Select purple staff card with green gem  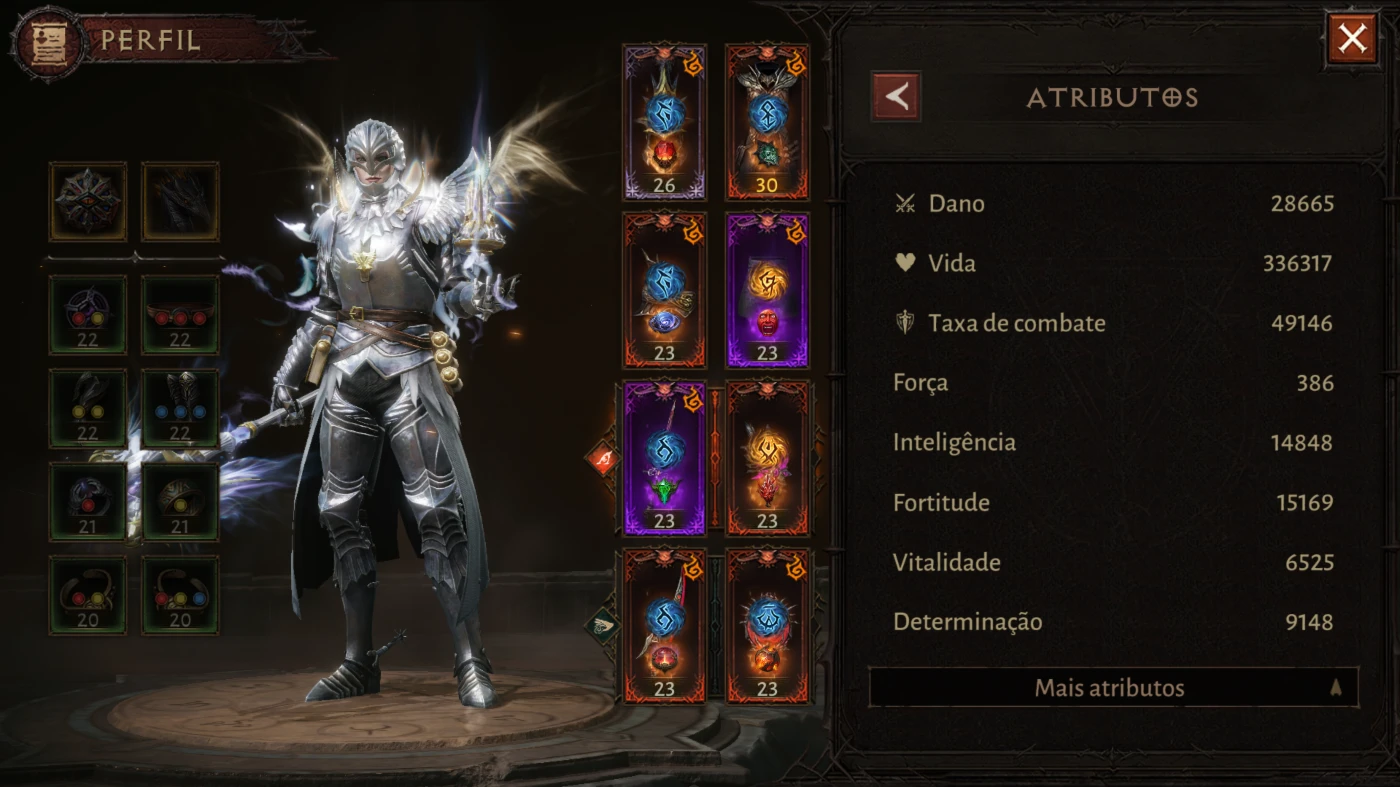(x=665, y=457)
